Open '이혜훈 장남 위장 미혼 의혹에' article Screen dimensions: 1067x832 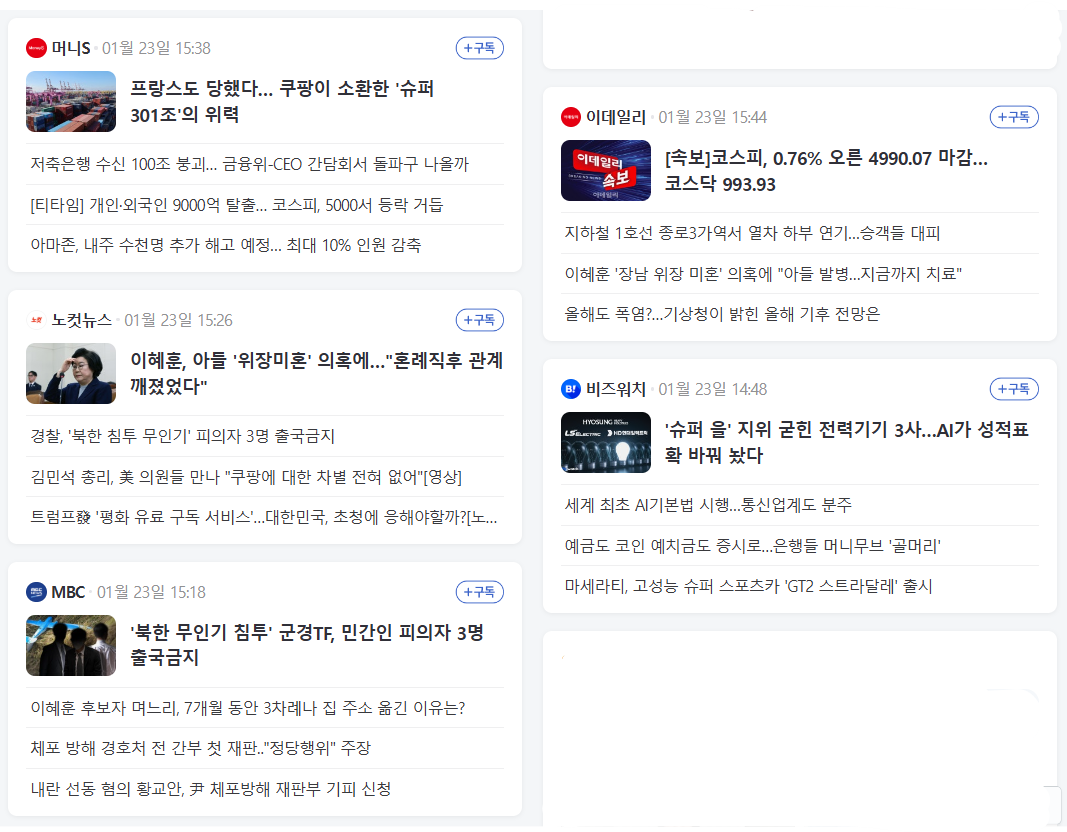coord(764,274)
